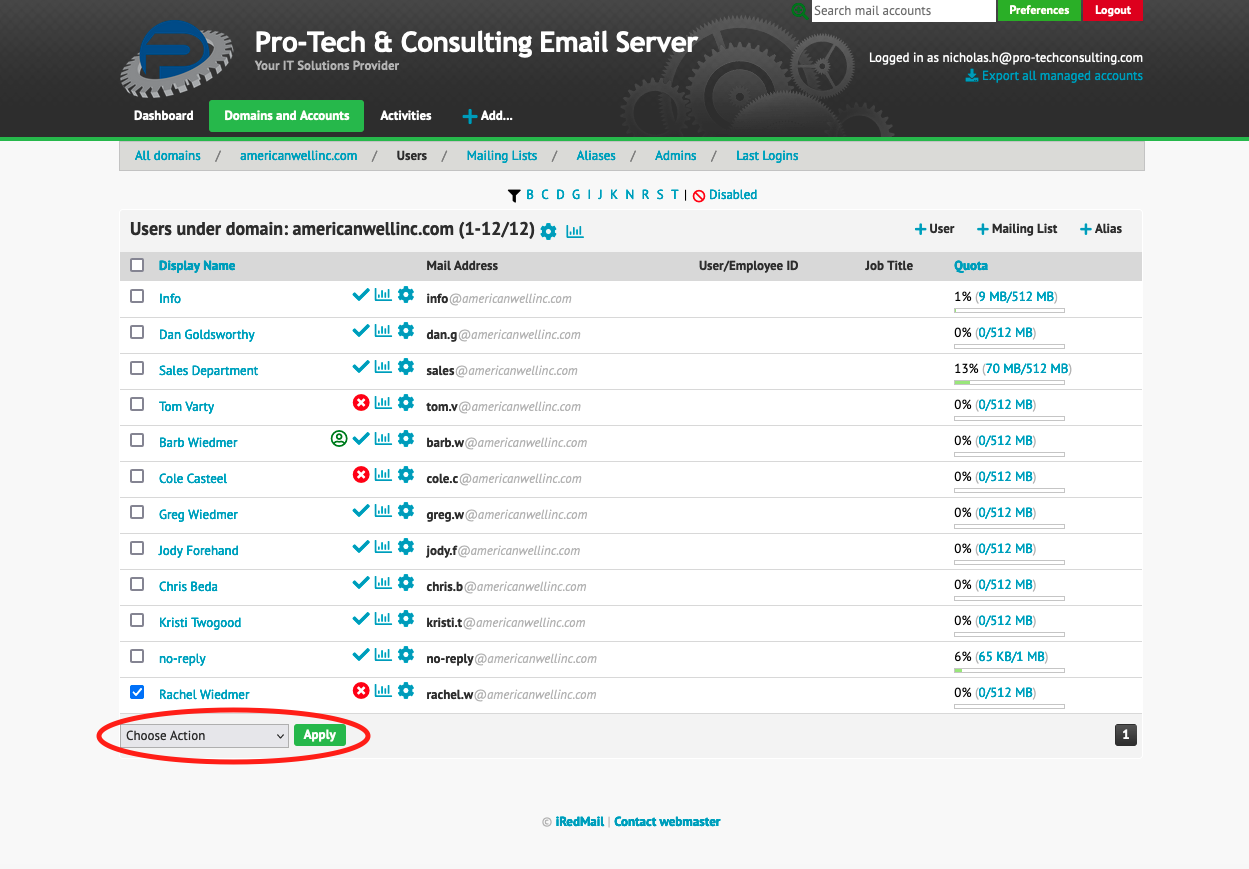Open profile gear icon for the Info account

pyautogui.click(x=406, y=294)
